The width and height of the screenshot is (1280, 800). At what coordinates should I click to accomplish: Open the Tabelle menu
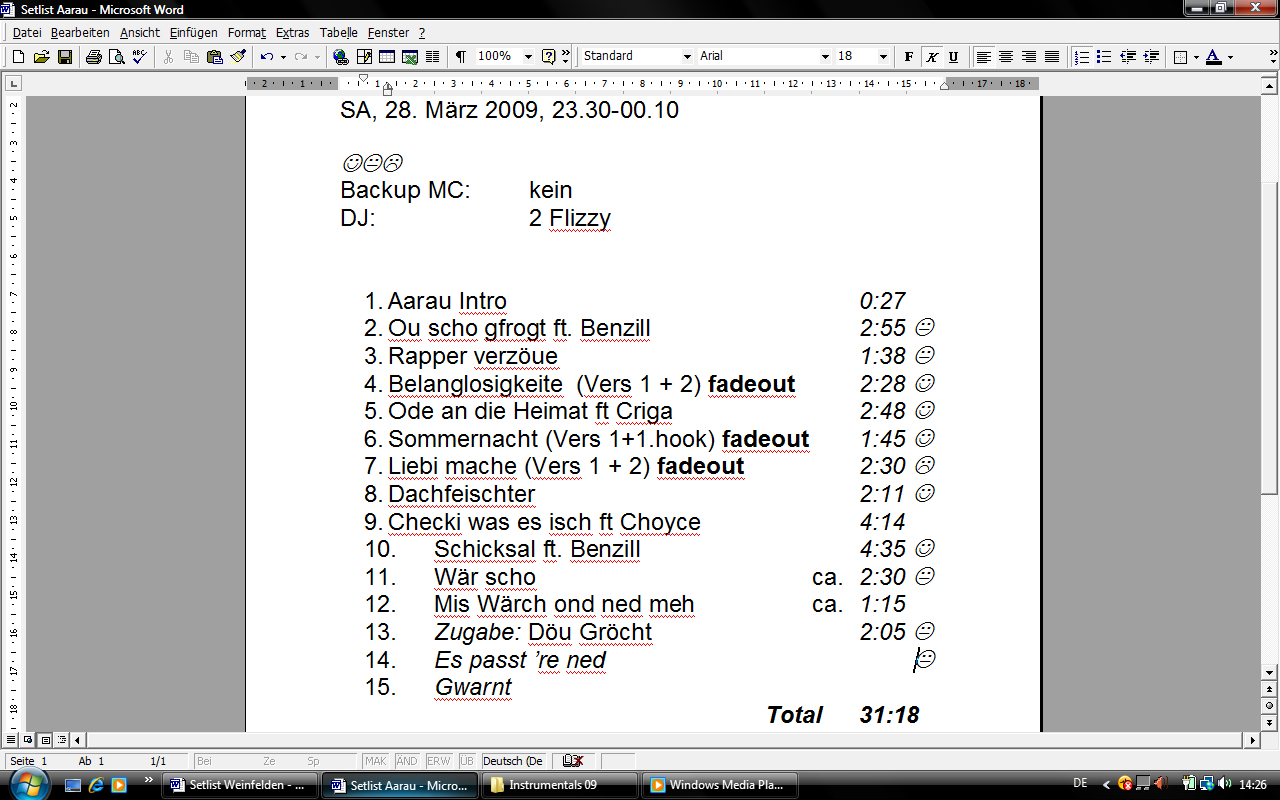click(x=338, y=33)
